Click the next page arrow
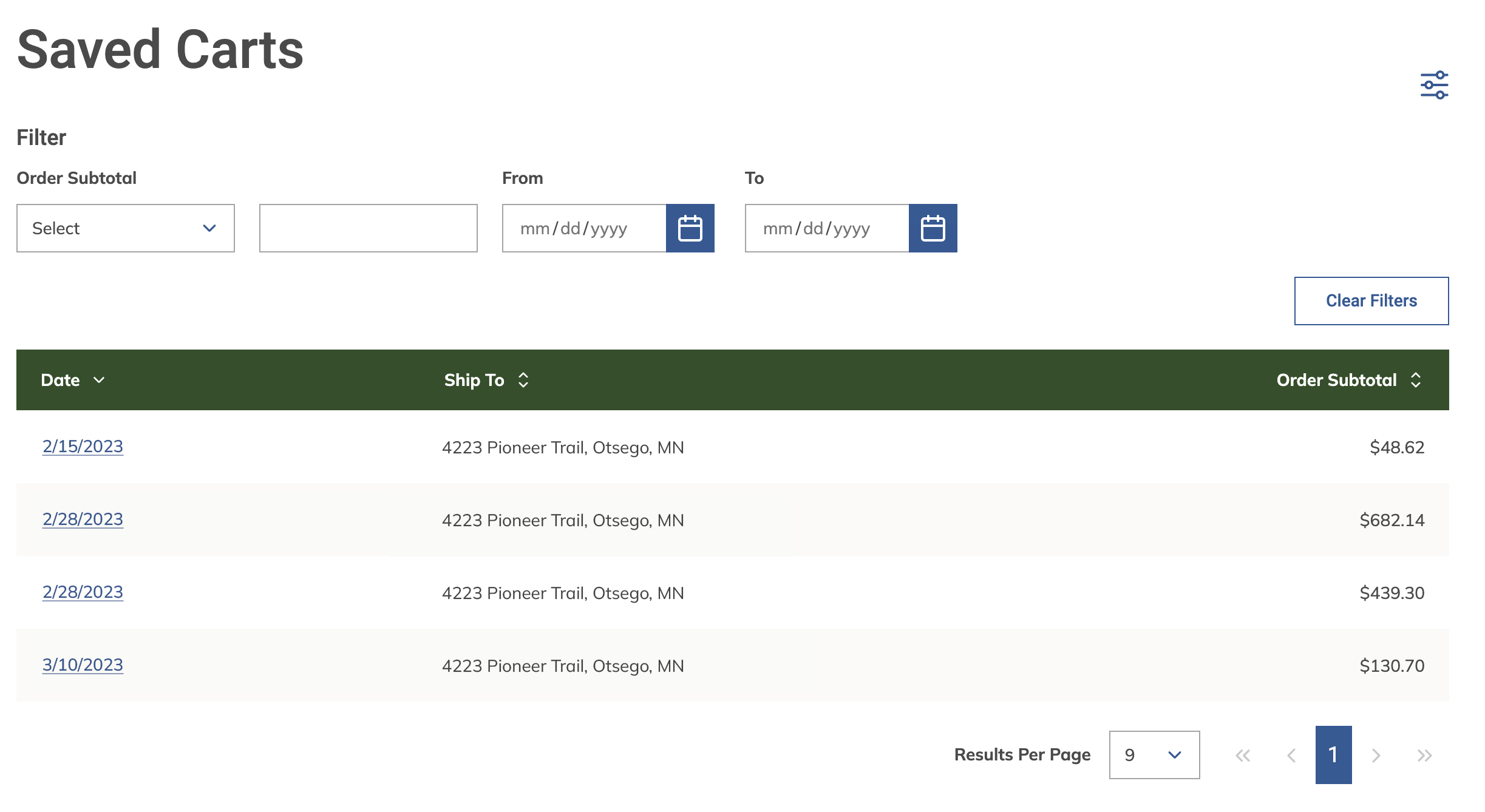 pyautogui.click(x=1376, y=755)
